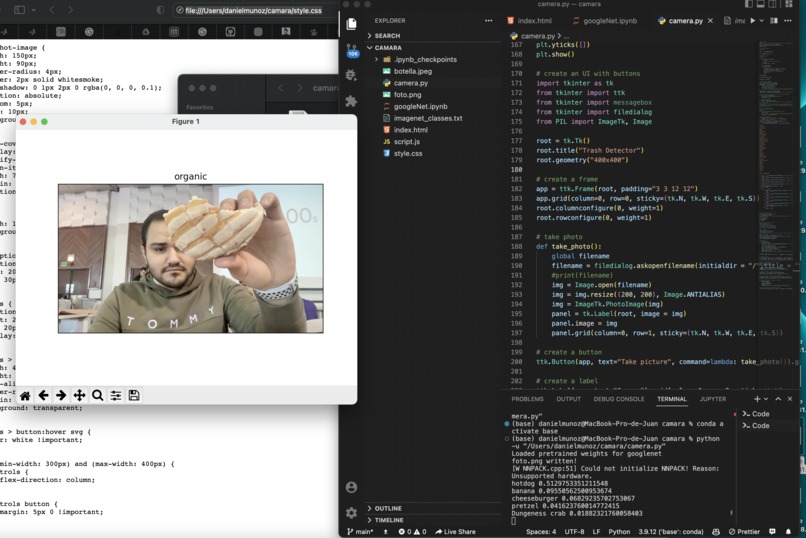
Task: Close the camera.py tab
Action: point(710,21)
